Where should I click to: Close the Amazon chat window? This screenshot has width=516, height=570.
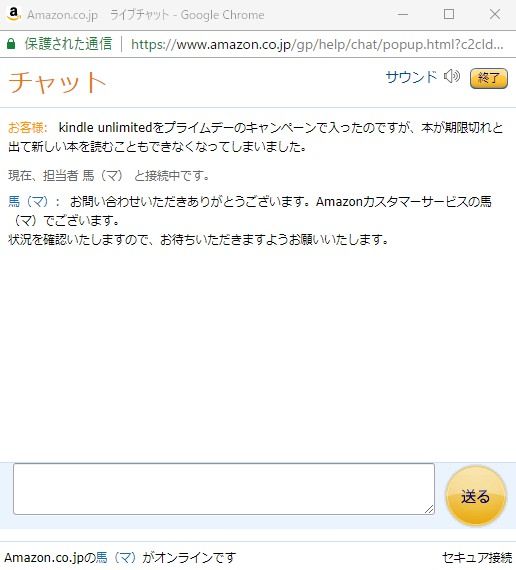click(x=495, y=14)
